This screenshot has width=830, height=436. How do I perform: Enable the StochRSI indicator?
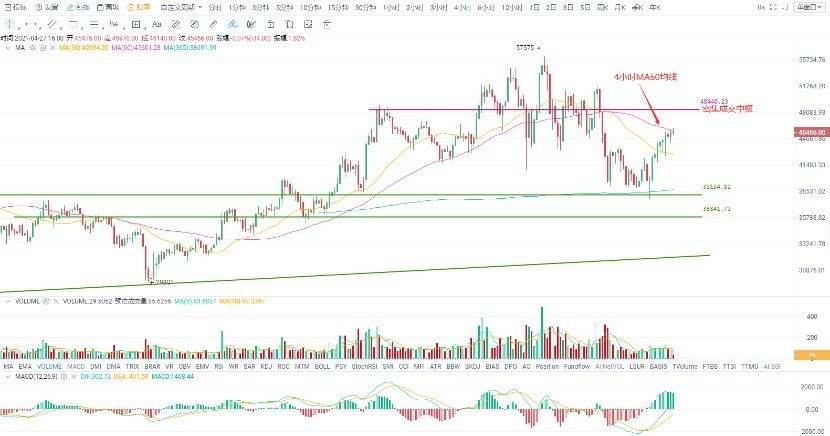pyautogui.click(x=364, y=366)
